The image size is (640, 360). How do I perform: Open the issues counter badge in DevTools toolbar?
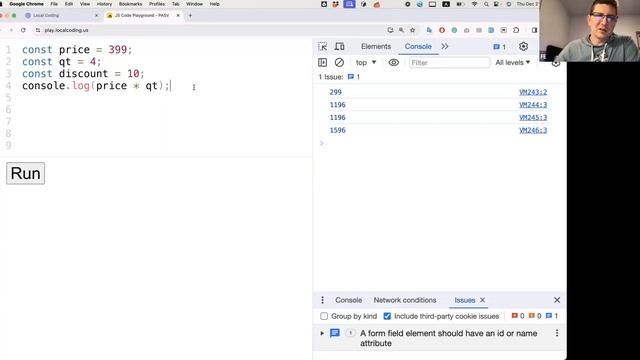click(500, 47)
